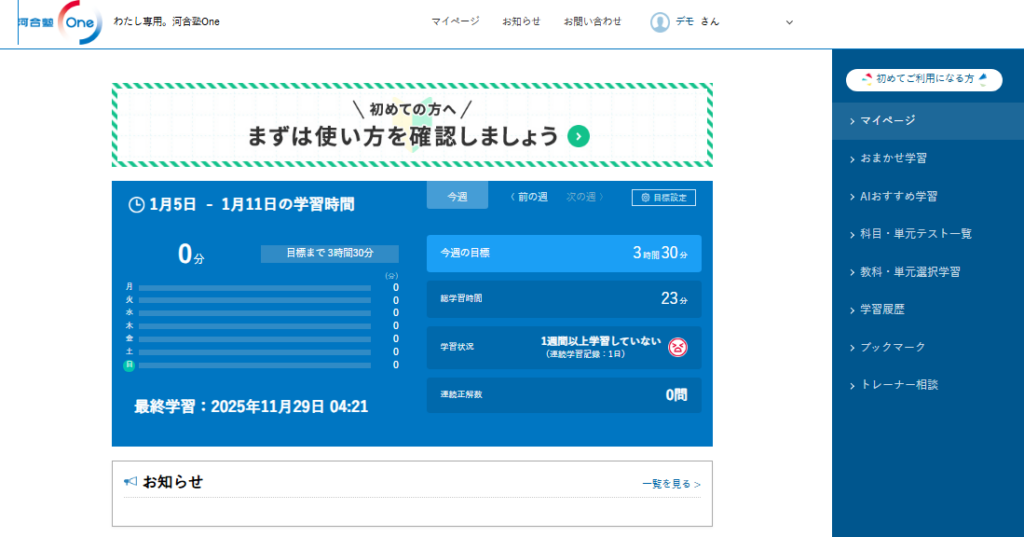The width and height of the screenshot is (1024, 537).
Task: Expand AIおすすめ学習 sidebar item
Action: click(x=898, y=196)
